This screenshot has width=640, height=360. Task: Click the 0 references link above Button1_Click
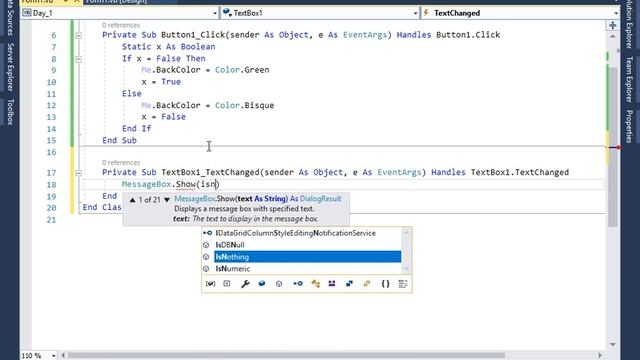[121, 25]
